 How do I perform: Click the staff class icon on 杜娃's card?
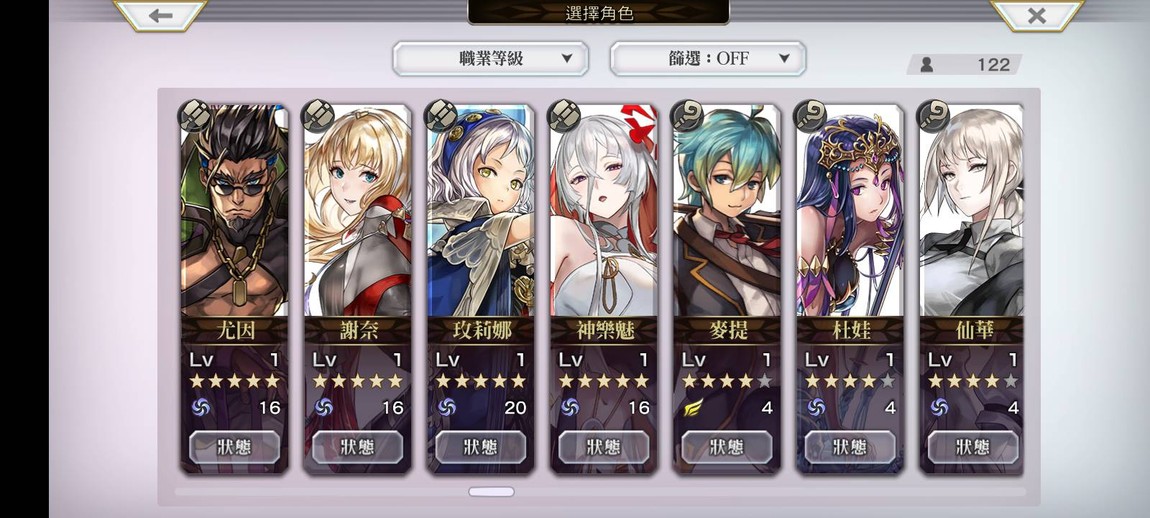coord(812,115)
